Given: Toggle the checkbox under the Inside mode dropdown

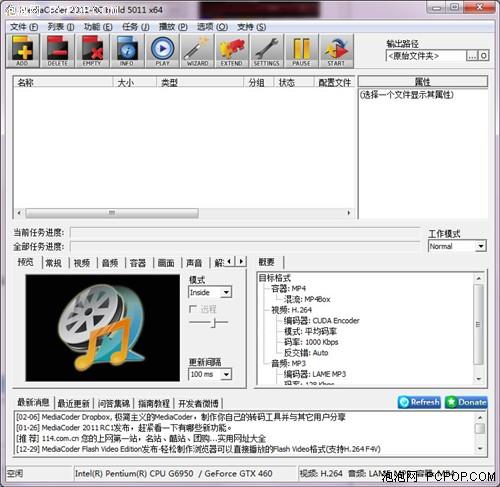Looking at the screenshot, I should [x=193, y=309].
